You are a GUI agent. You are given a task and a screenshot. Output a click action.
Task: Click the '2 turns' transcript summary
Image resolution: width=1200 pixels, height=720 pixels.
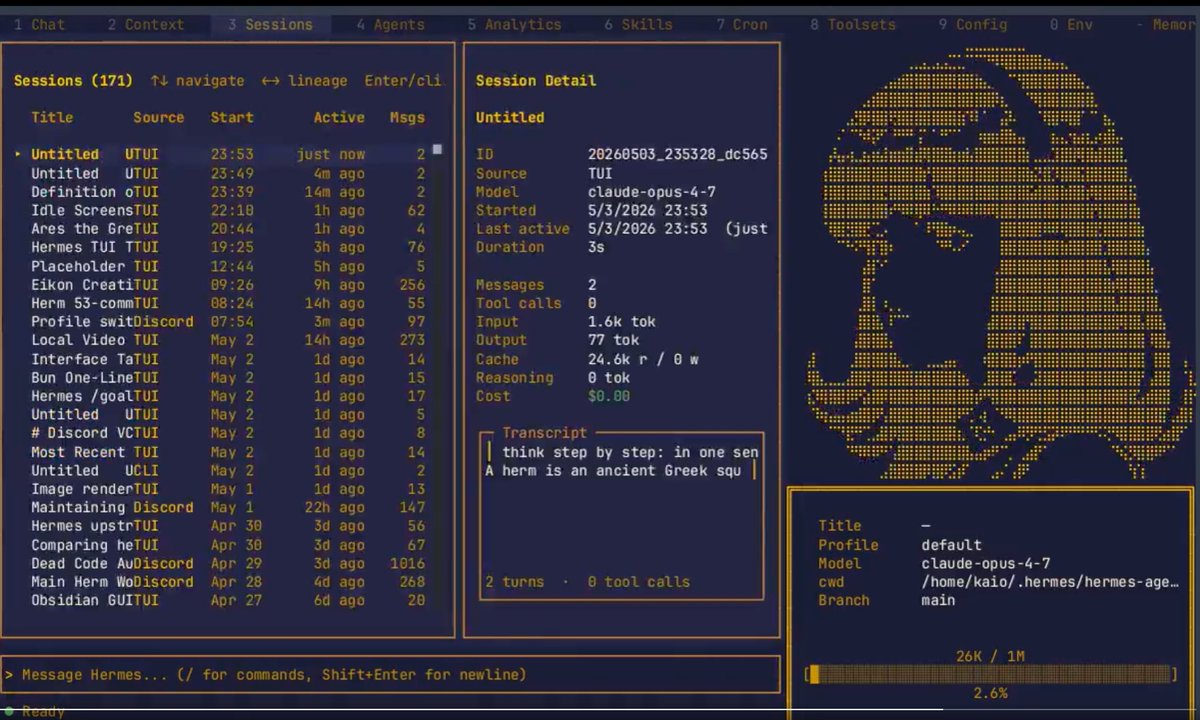(x=515, y=581)
